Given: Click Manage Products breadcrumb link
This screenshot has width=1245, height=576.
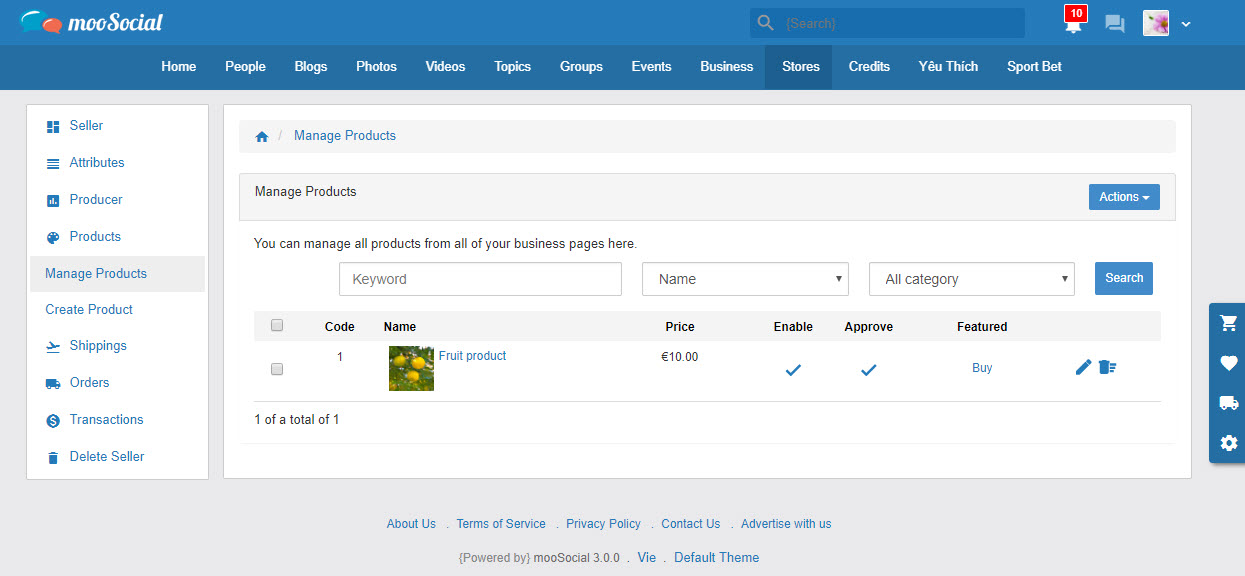Looking at the screenshot, I should [x=345, y=136].
